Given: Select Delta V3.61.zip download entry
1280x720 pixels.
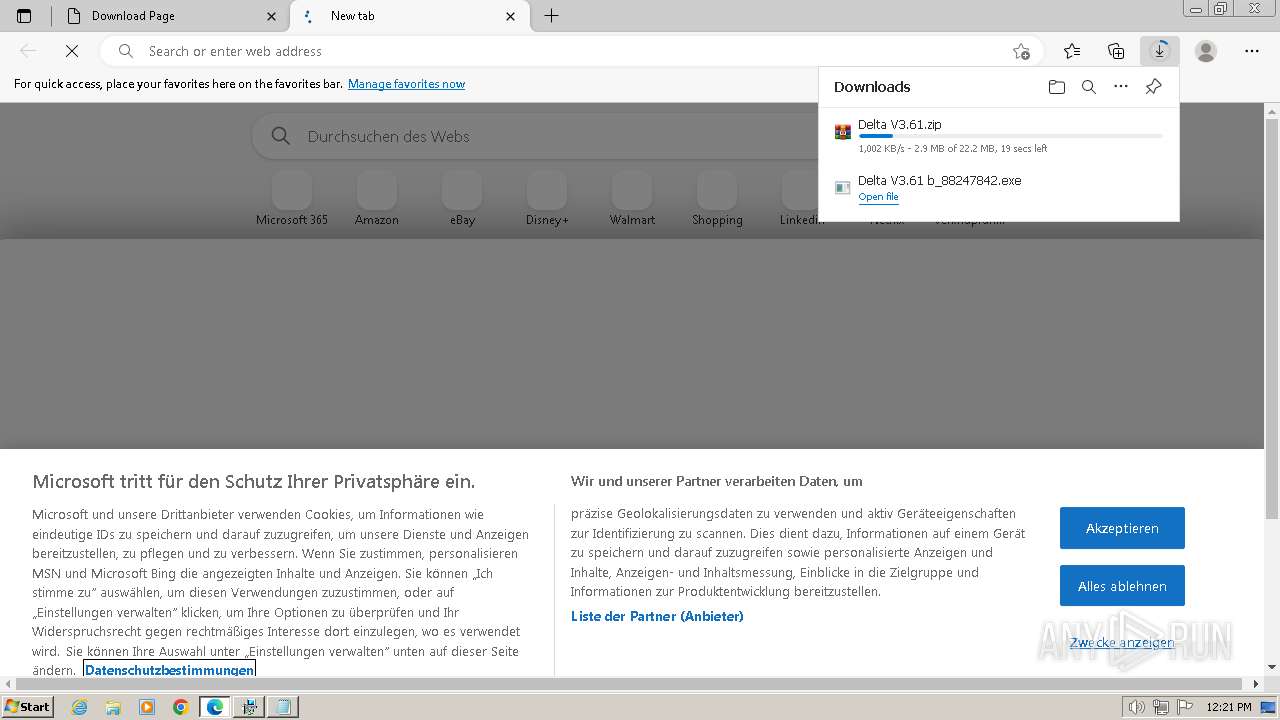Looking at the screenshot, I should click(998, 136).
